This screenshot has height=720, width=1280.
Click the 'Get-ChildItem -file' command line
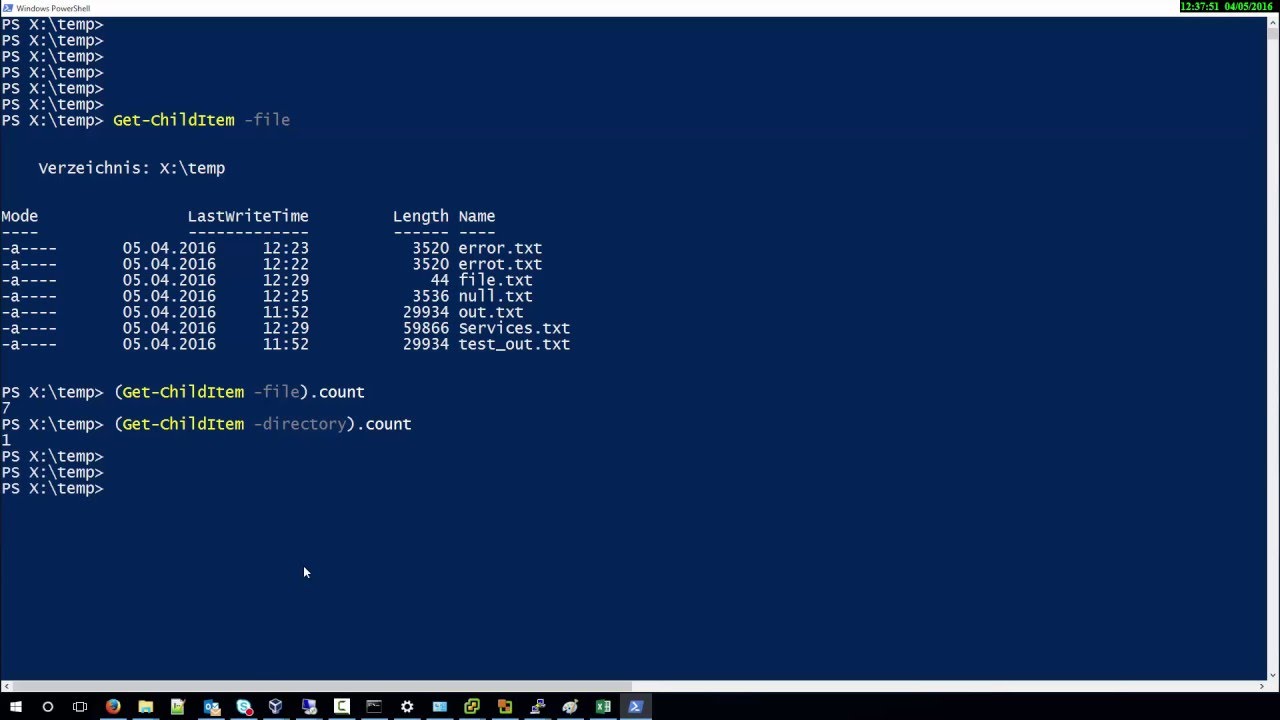(x=201, y=120)
